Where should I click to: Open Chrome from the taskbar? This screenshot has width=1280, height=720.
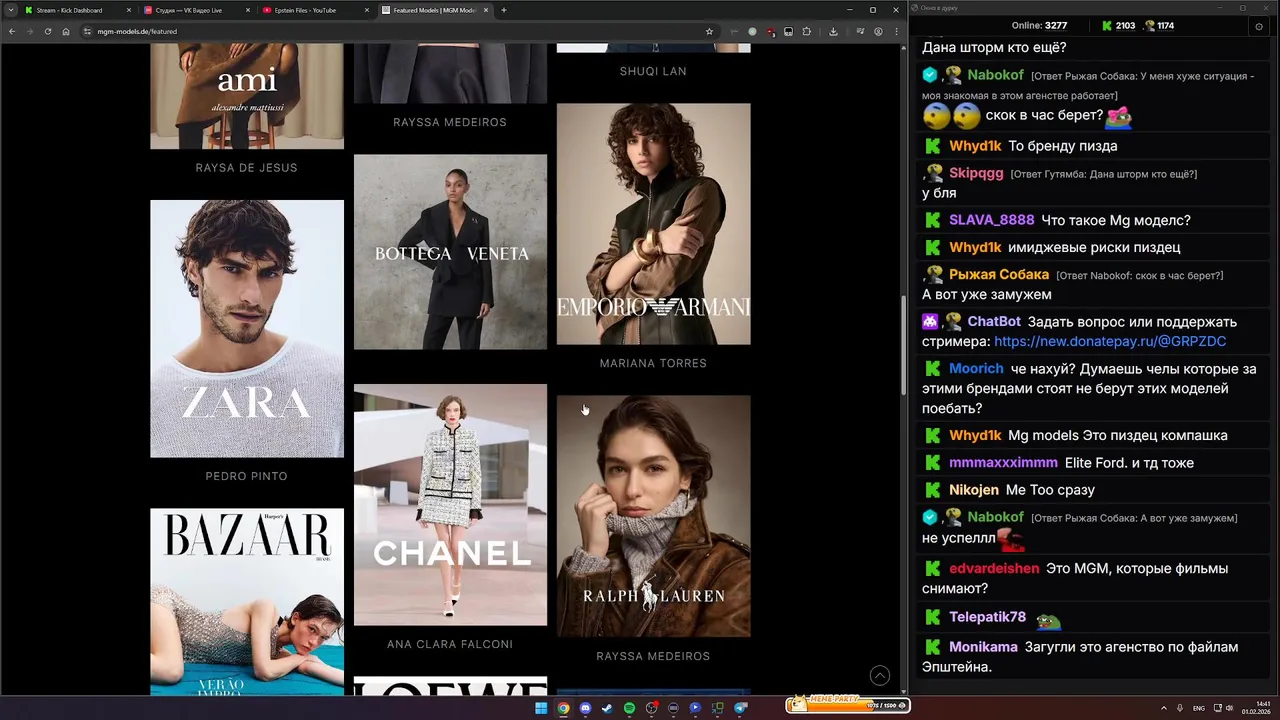coord(563,708)
